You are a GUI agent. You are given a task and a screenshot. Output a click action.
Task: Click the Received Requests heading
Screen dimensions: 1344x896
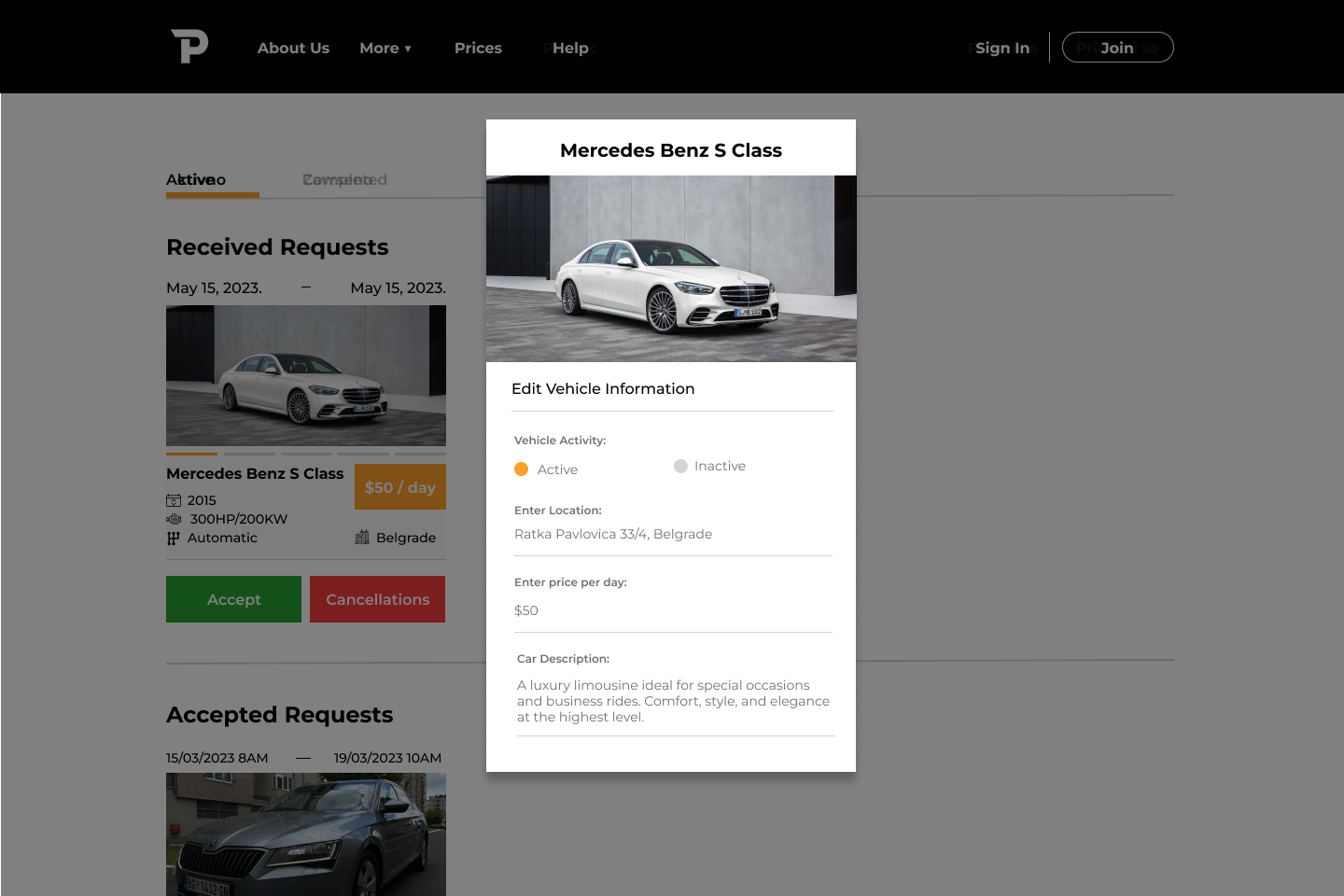(277, 247)
